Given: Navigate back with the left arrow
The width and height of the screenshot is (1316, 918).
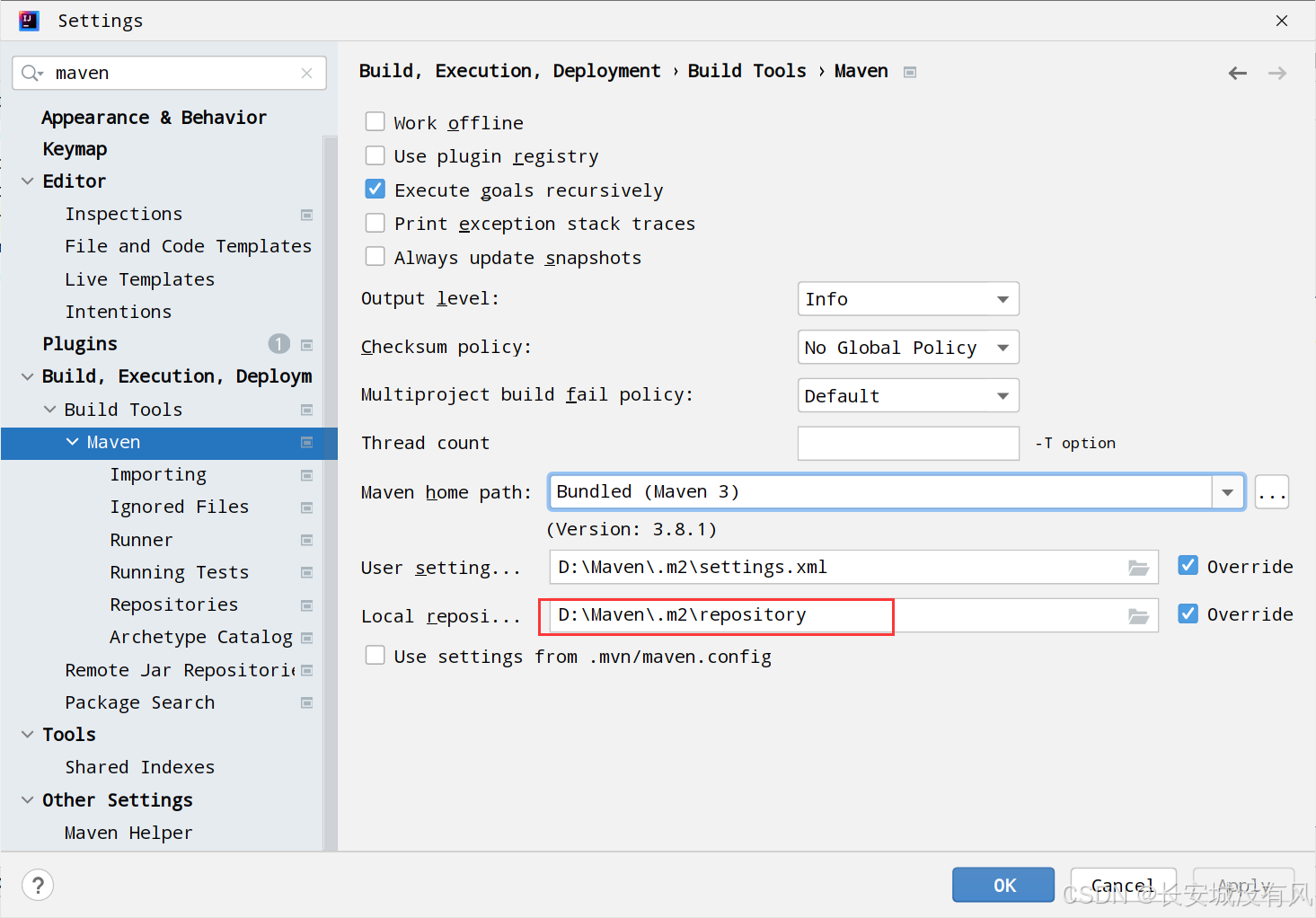Looking at the screenshot, I should click(x=1238, y=73).
